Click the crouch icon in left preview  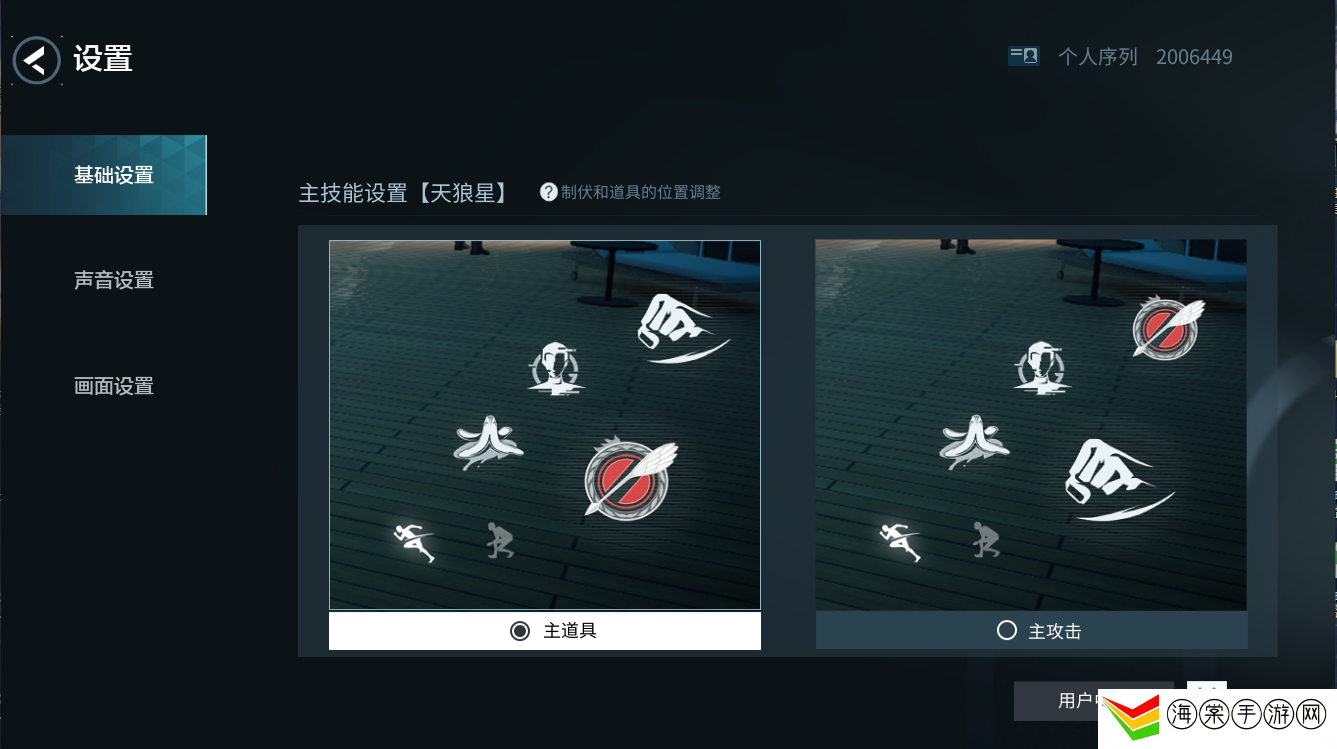pyautogui.click(x=500, y=540)
